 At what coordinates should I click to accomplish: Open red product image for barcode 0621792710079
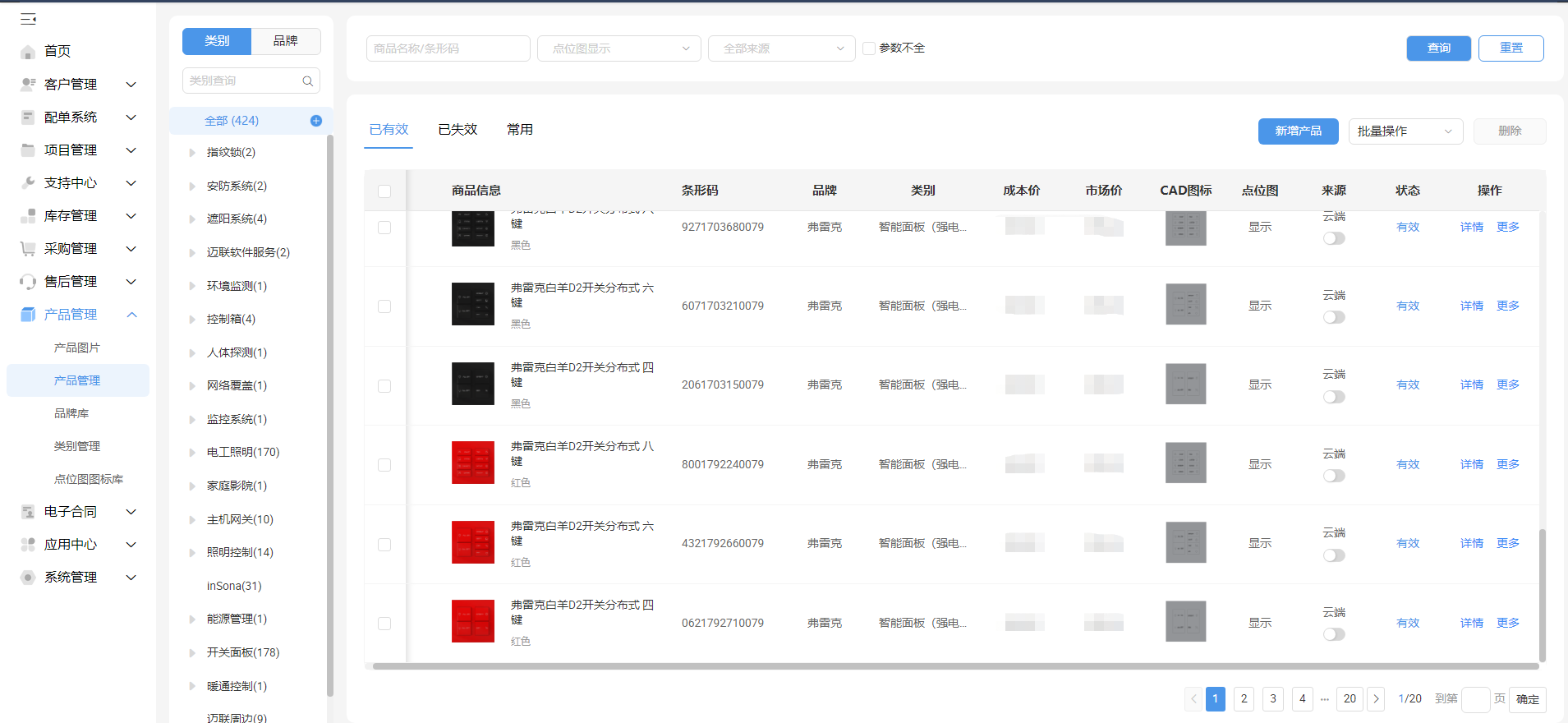(x=473, y=621)
